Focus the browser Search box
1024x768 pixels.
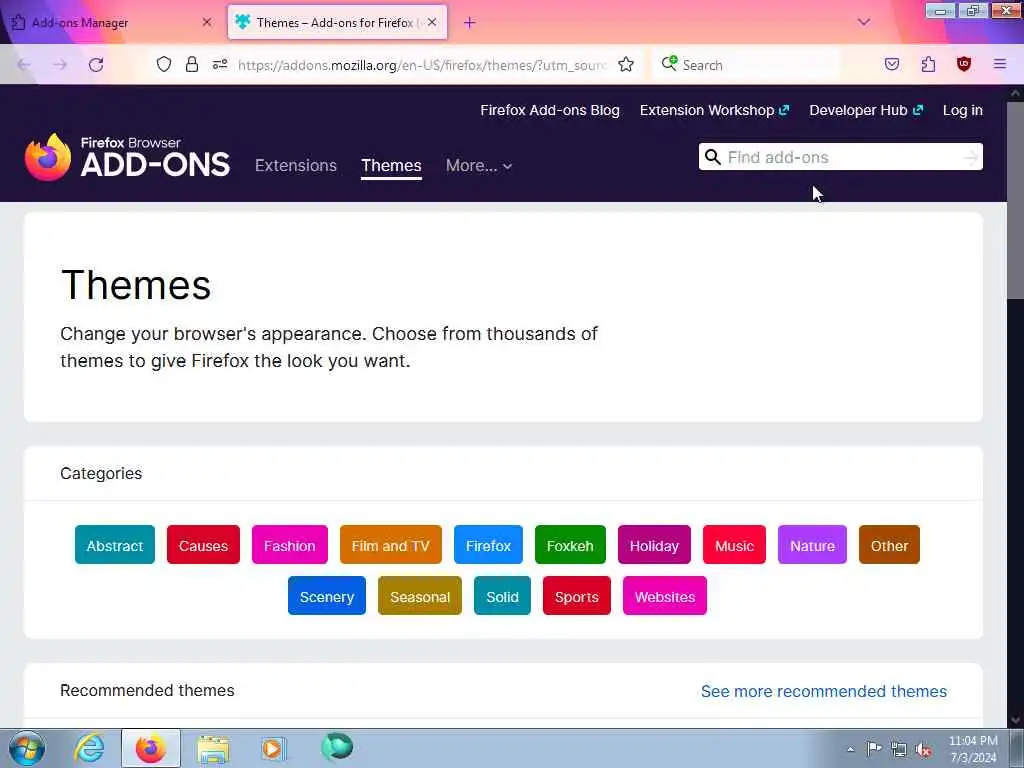coord(745,65)
